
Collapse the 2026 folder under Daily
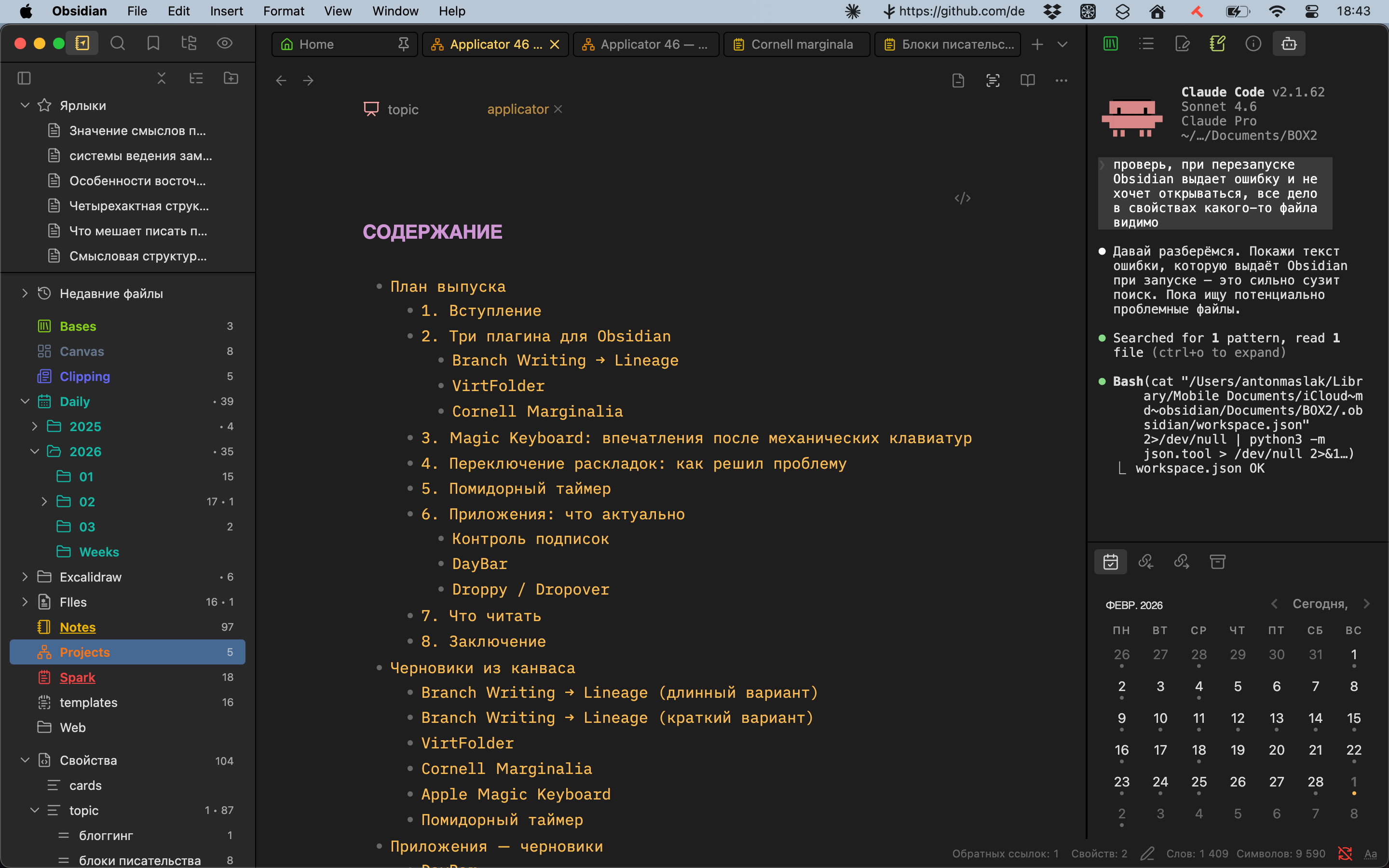coord(34,452)
